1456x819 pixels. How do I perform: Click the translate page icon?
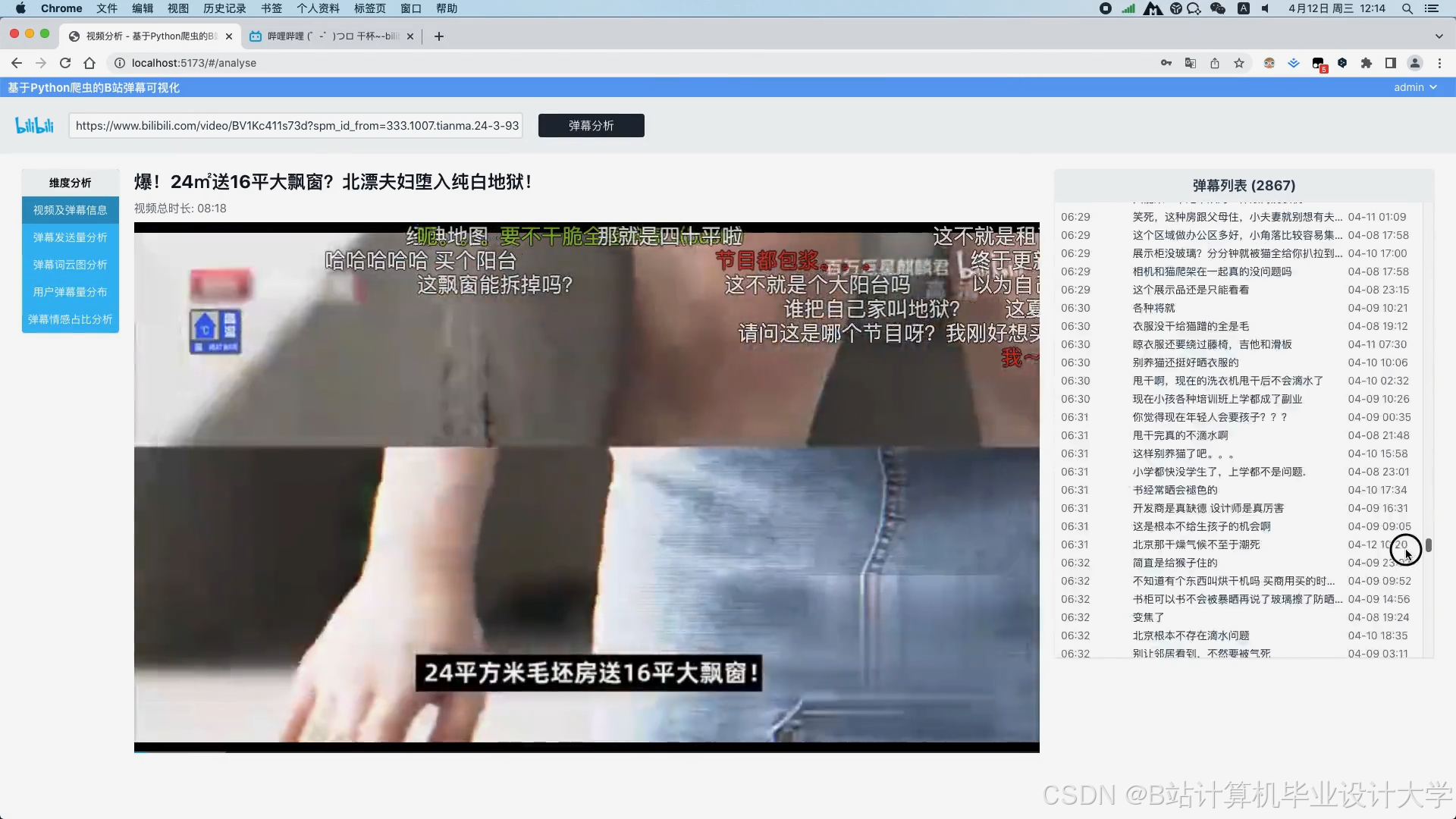tap(1191, 63)
